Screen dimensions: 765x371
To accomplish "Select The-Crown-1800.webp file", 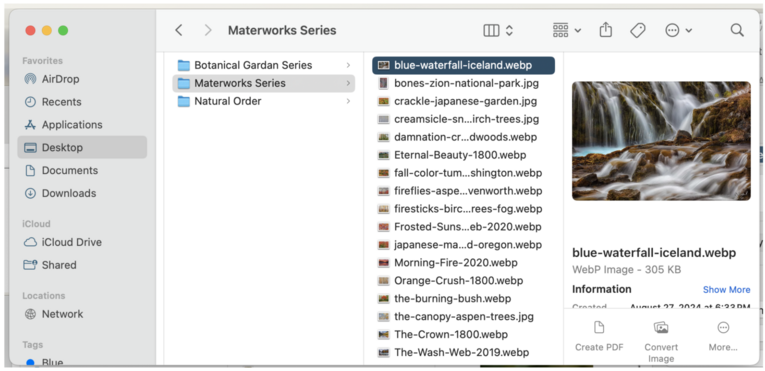I will click(463, 334).
